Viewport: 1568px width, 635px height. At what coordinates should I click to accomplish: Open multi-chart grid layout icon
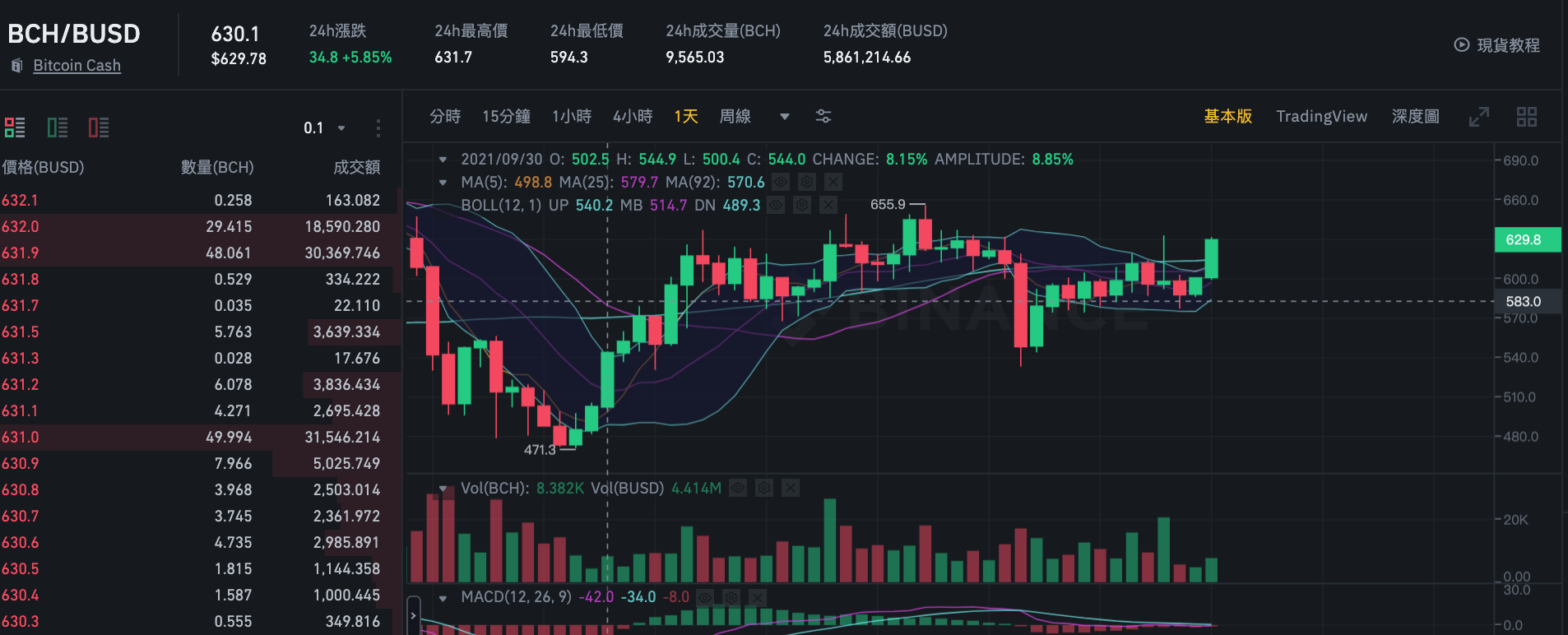click(1527, 117)
